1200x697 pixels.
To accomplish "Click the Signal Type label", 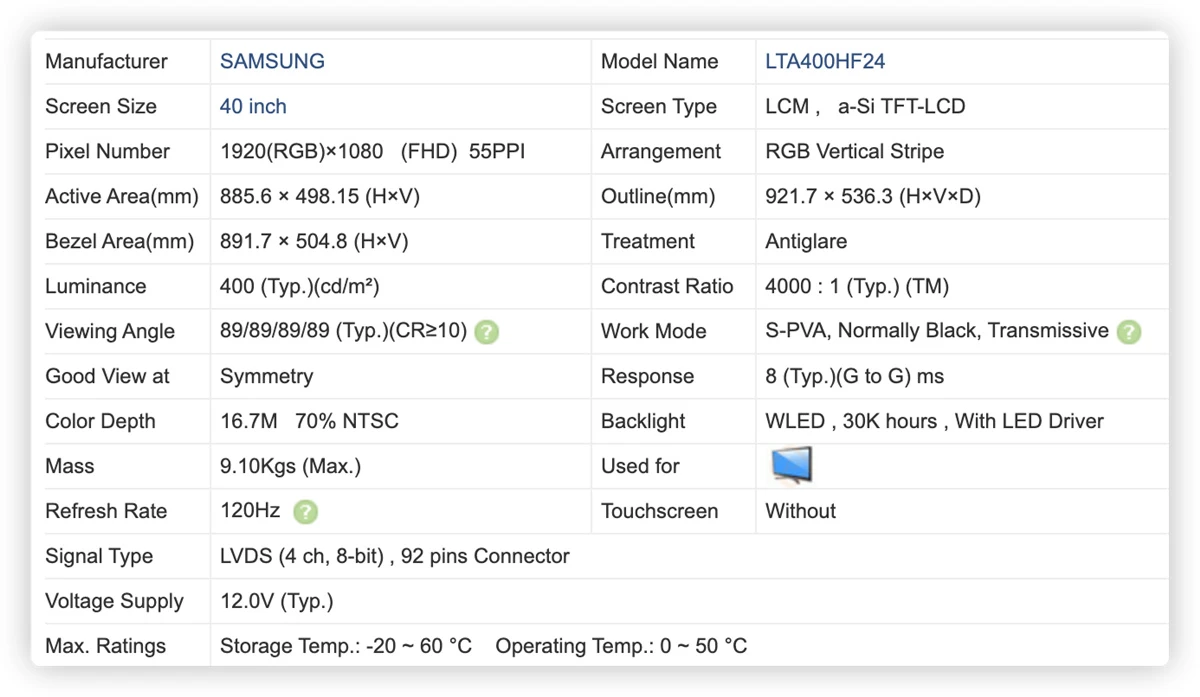I will [x=99, y=556].
